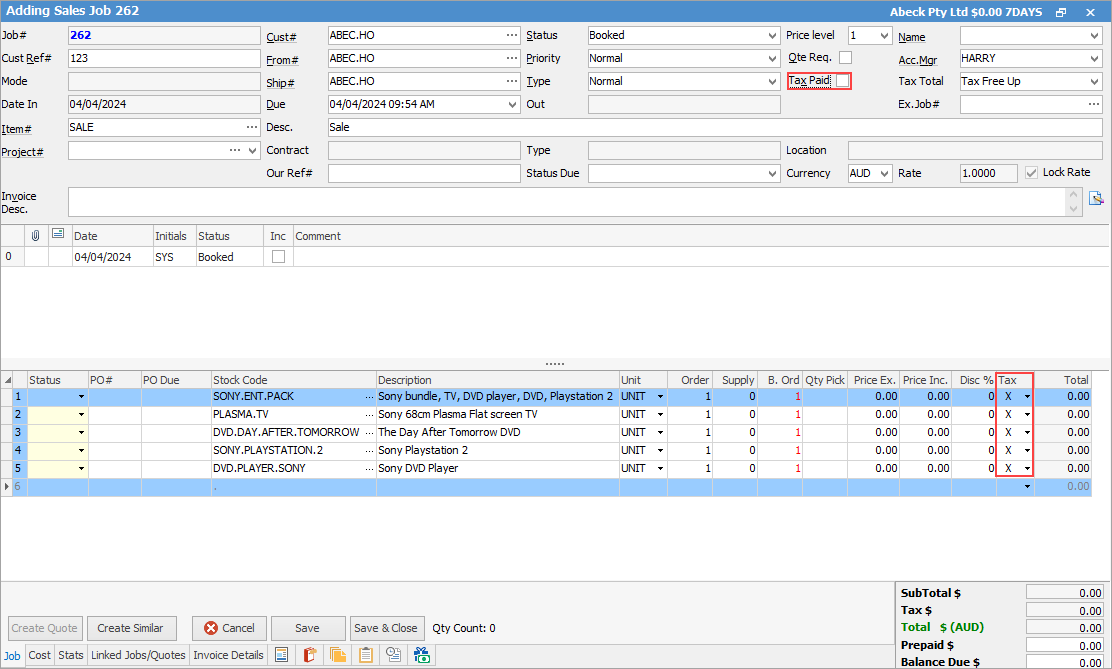Click the pane splitter dots above stock grid

click(555, 364)
